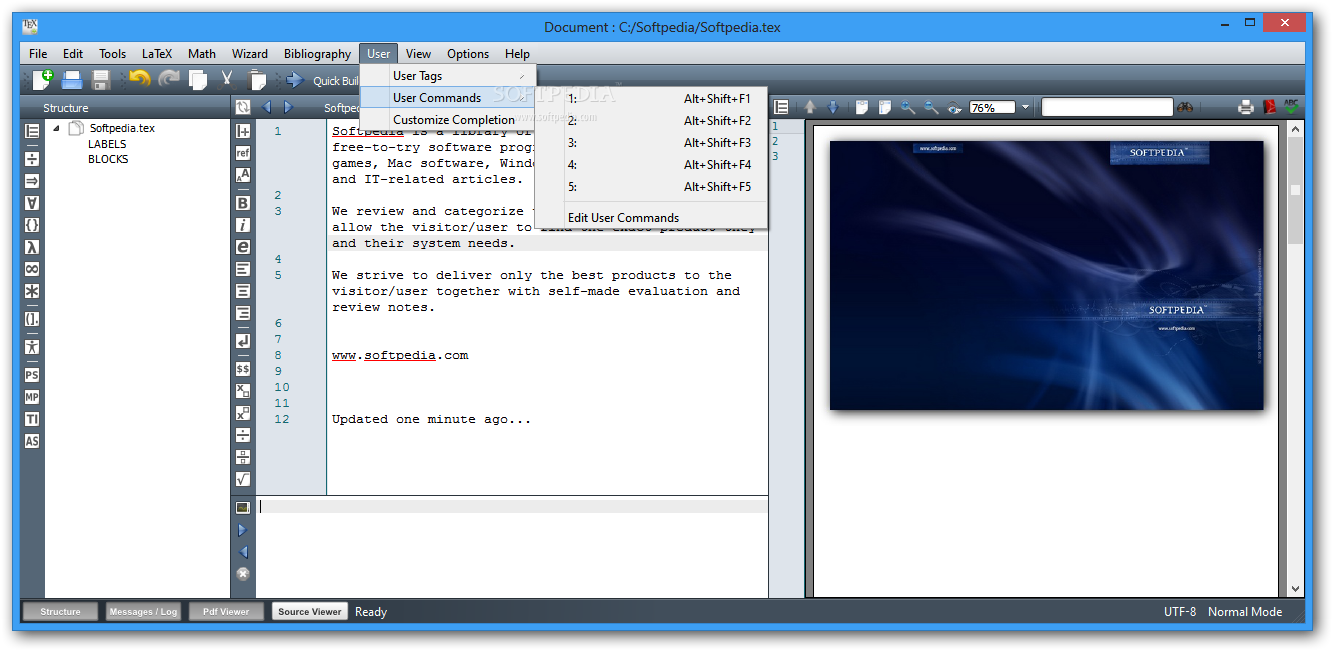Insert a subscript via x-subscript icon
The height and width of the screenshot is (651, 1333).
pyautogui.click(x=243, y=391)
